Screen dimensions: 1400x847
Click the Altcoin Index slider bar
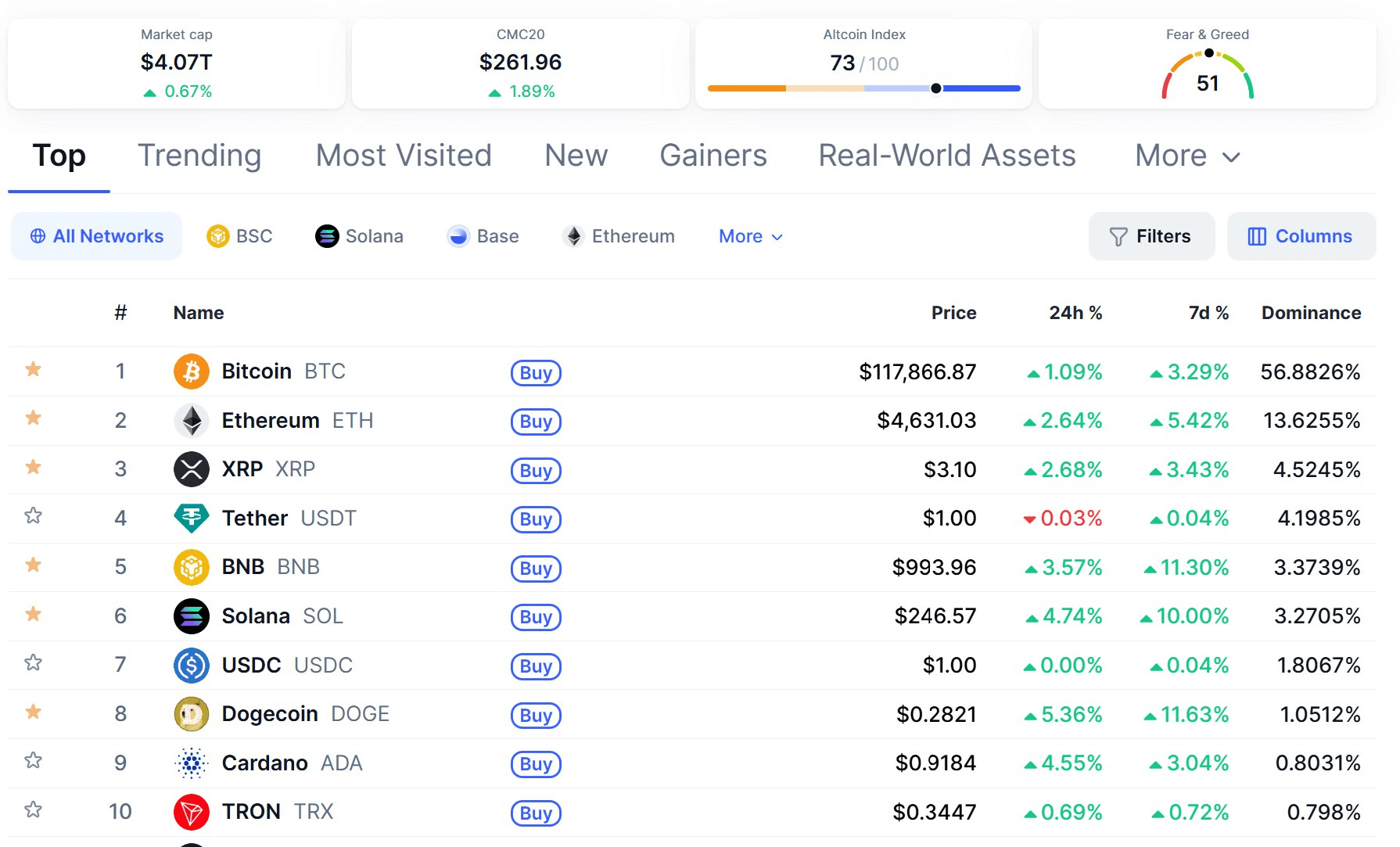[x=864, y=88]
